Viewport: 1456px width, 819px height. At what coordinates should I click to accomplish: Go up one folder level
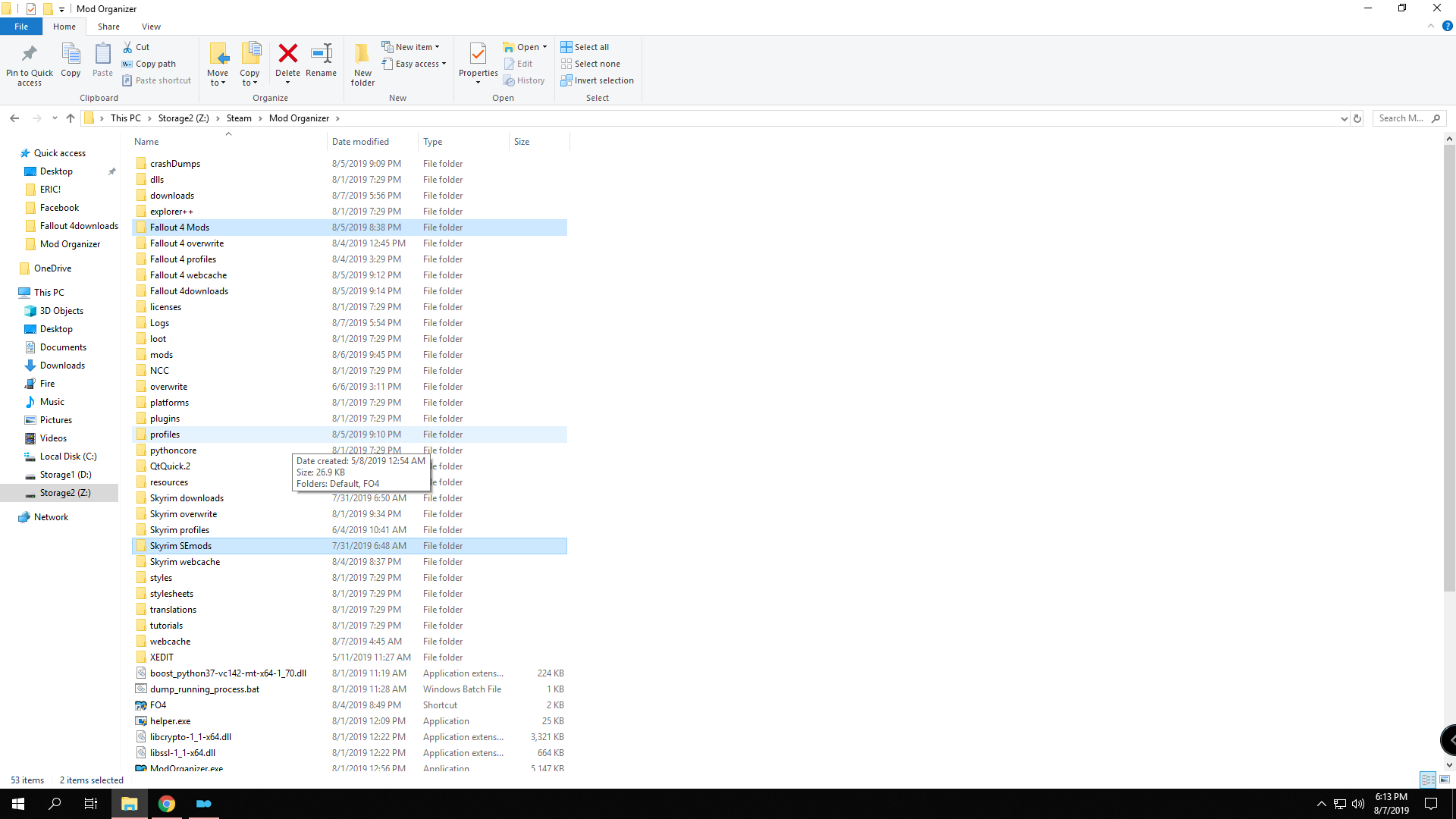tap(71, 118)
